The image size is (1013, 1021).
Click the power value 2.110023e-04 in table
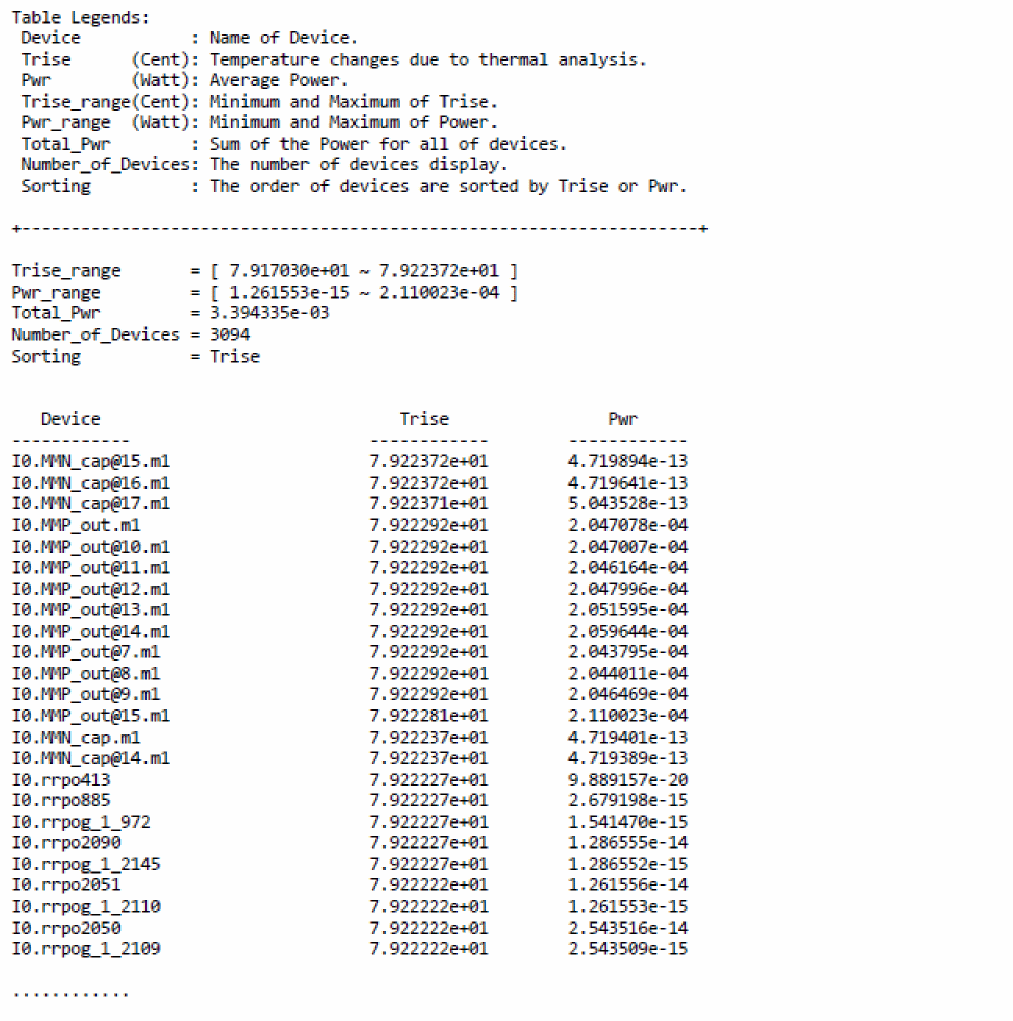[x=627, y=716]
